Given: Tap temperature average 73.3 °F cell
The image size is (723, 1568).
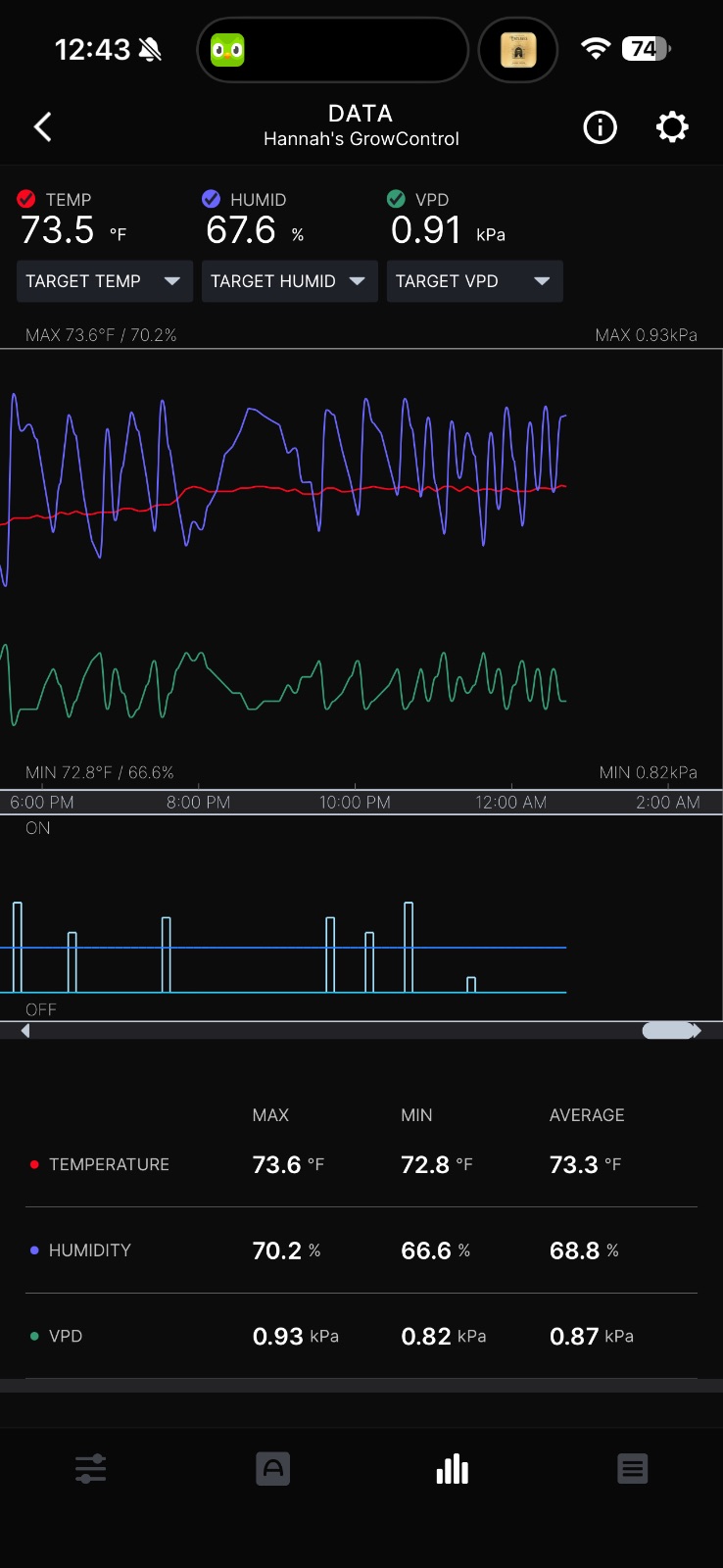Looking at the screenshot, I should pyautogui.click(x=586, y=1164).
